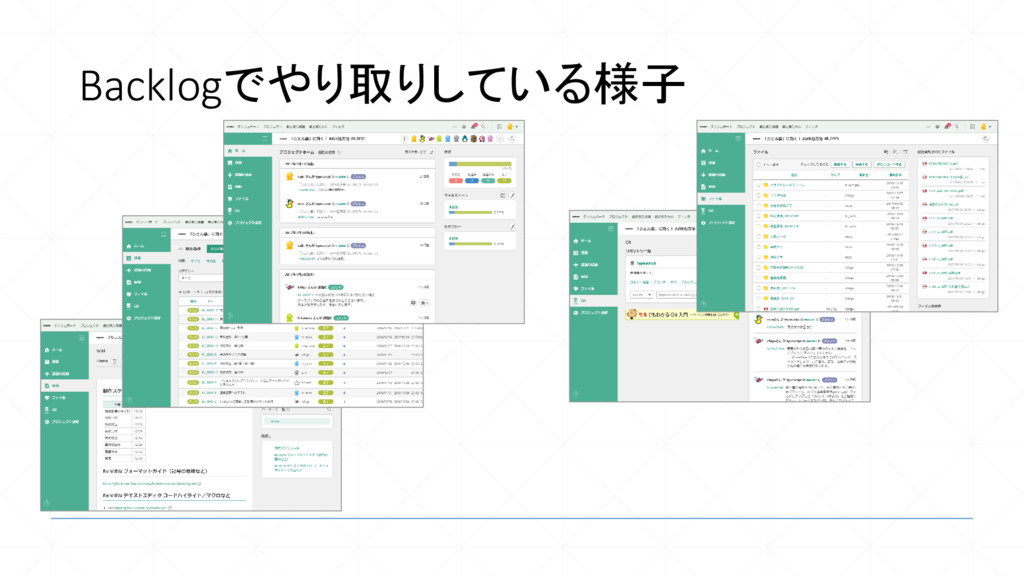Sort Files list by 名前 column header
The width and height of the screenshot is (1024, 576).
(793, 175)
